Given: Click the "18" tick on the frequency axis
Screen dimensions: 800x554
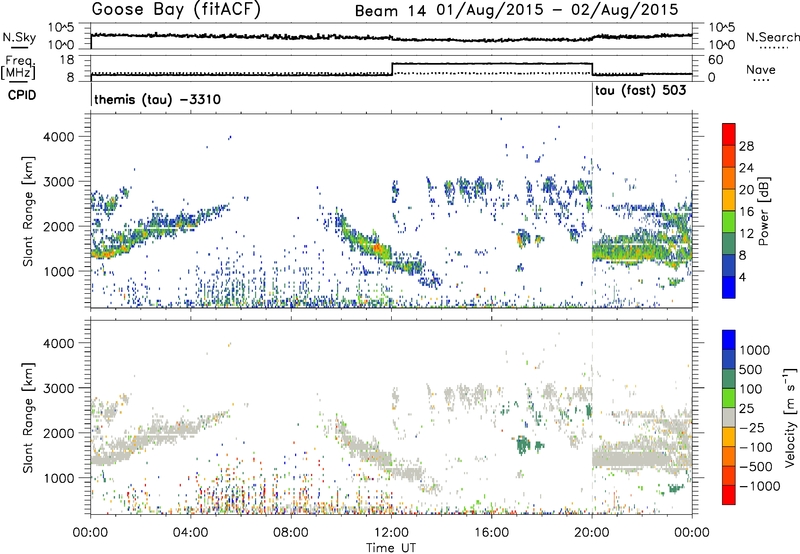Looking at the screenshot, I should click(x=67, y=60).
